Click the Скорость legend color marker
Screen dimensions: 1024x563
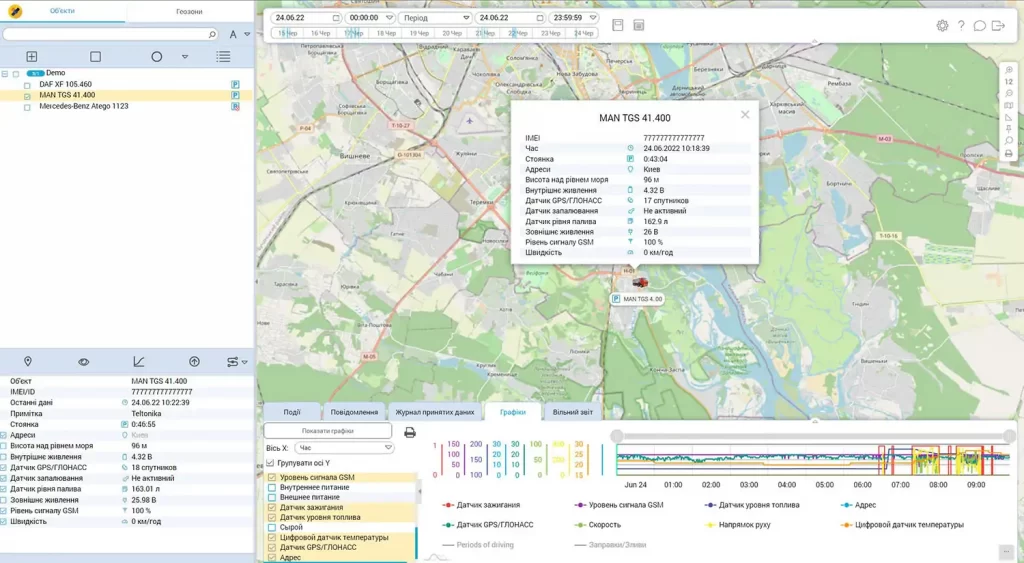click(579, 525)
